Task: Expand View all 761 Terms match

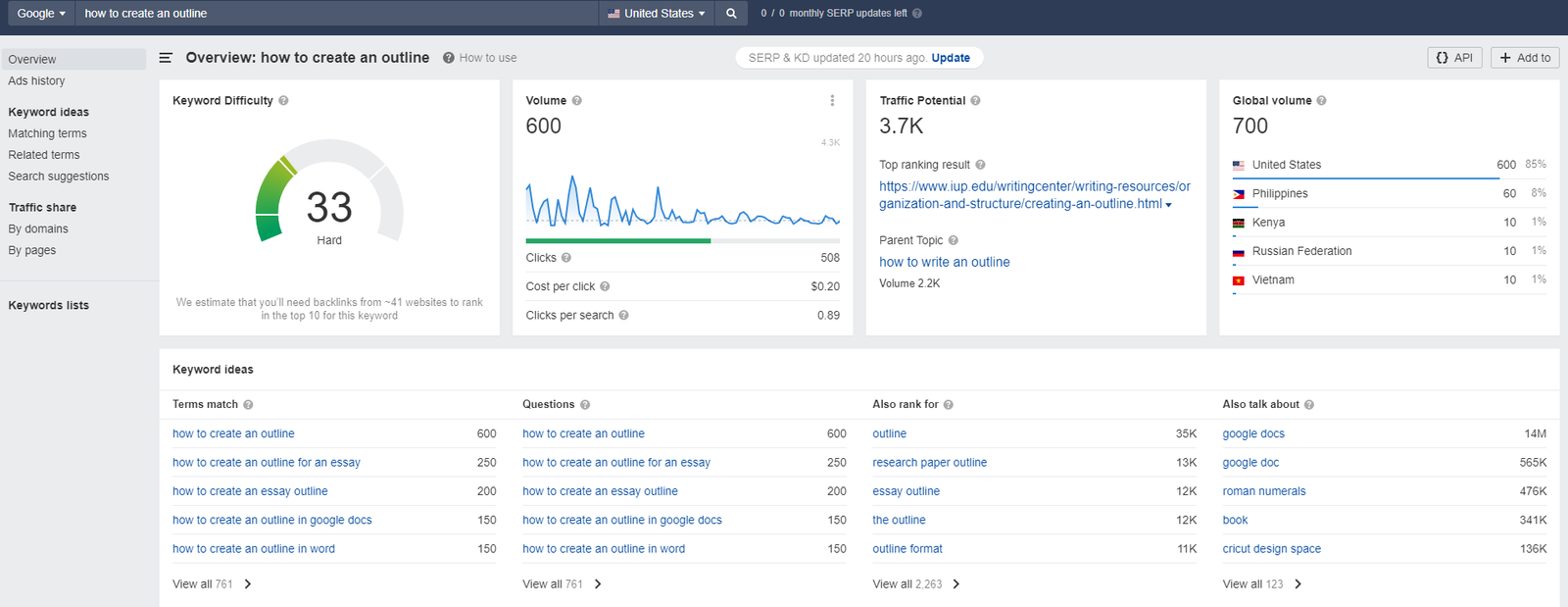Action: point(213,583)
